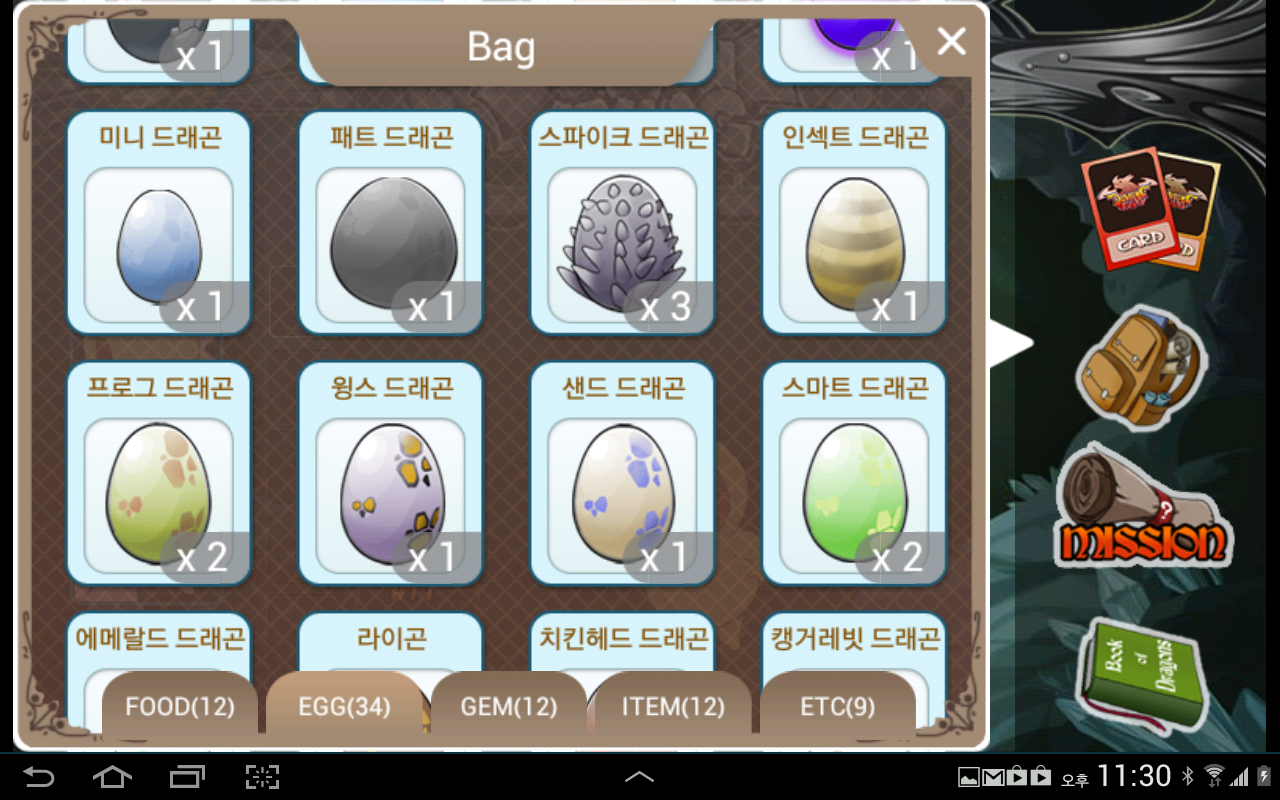Close the Bag window
This screenshot has height=800, width=1280.
(951, 41)
